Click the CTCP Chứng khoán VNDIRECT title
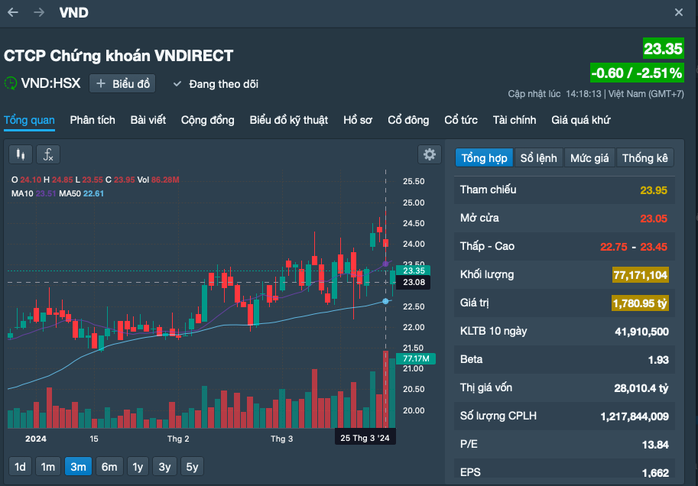This screenshot has height=486, width=698. pyautogui.click(x=118, y=56)
